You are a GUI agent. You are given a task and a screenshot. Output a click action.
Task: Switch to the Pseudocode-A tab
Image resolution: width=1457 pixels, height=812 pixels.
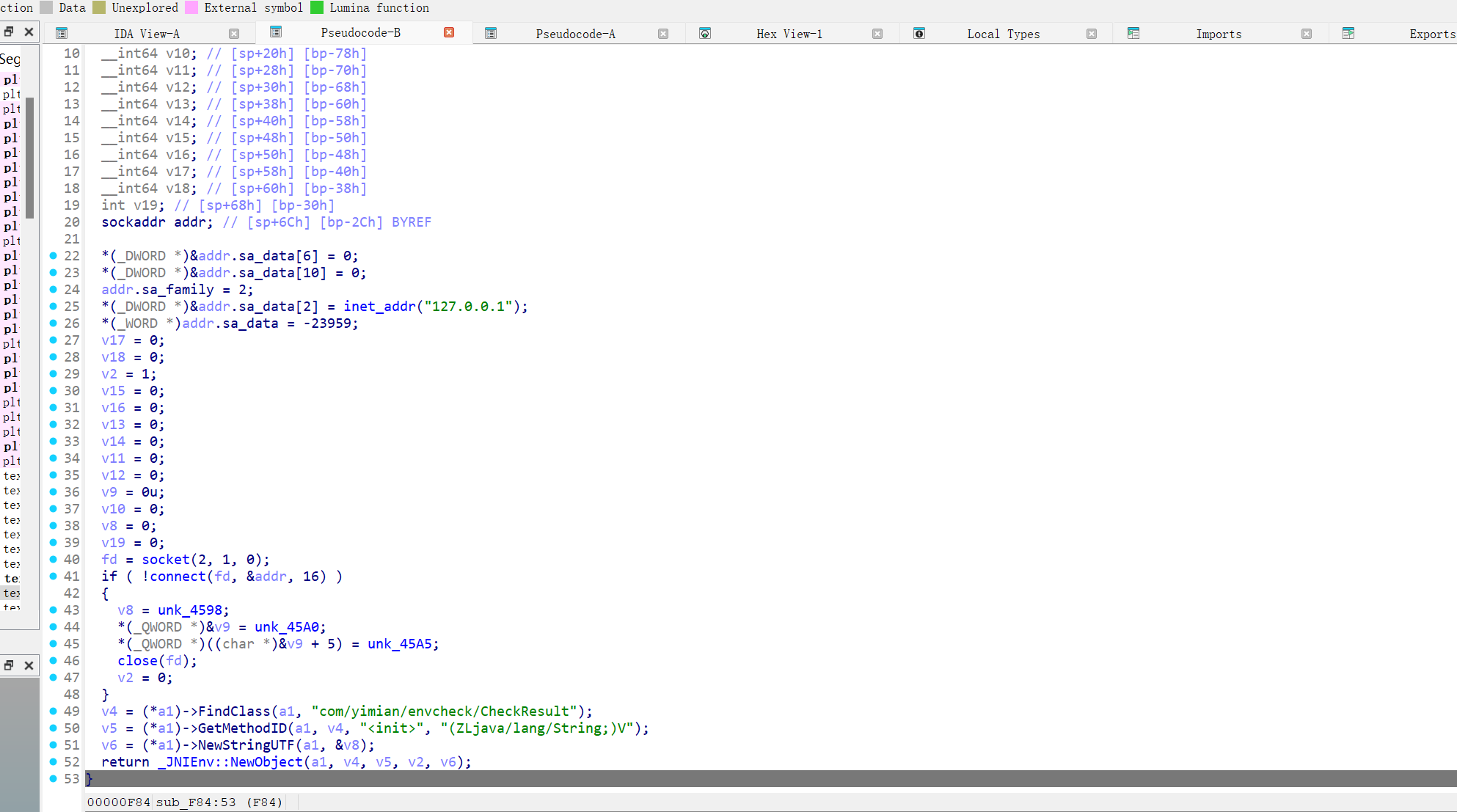coord(575,34)
